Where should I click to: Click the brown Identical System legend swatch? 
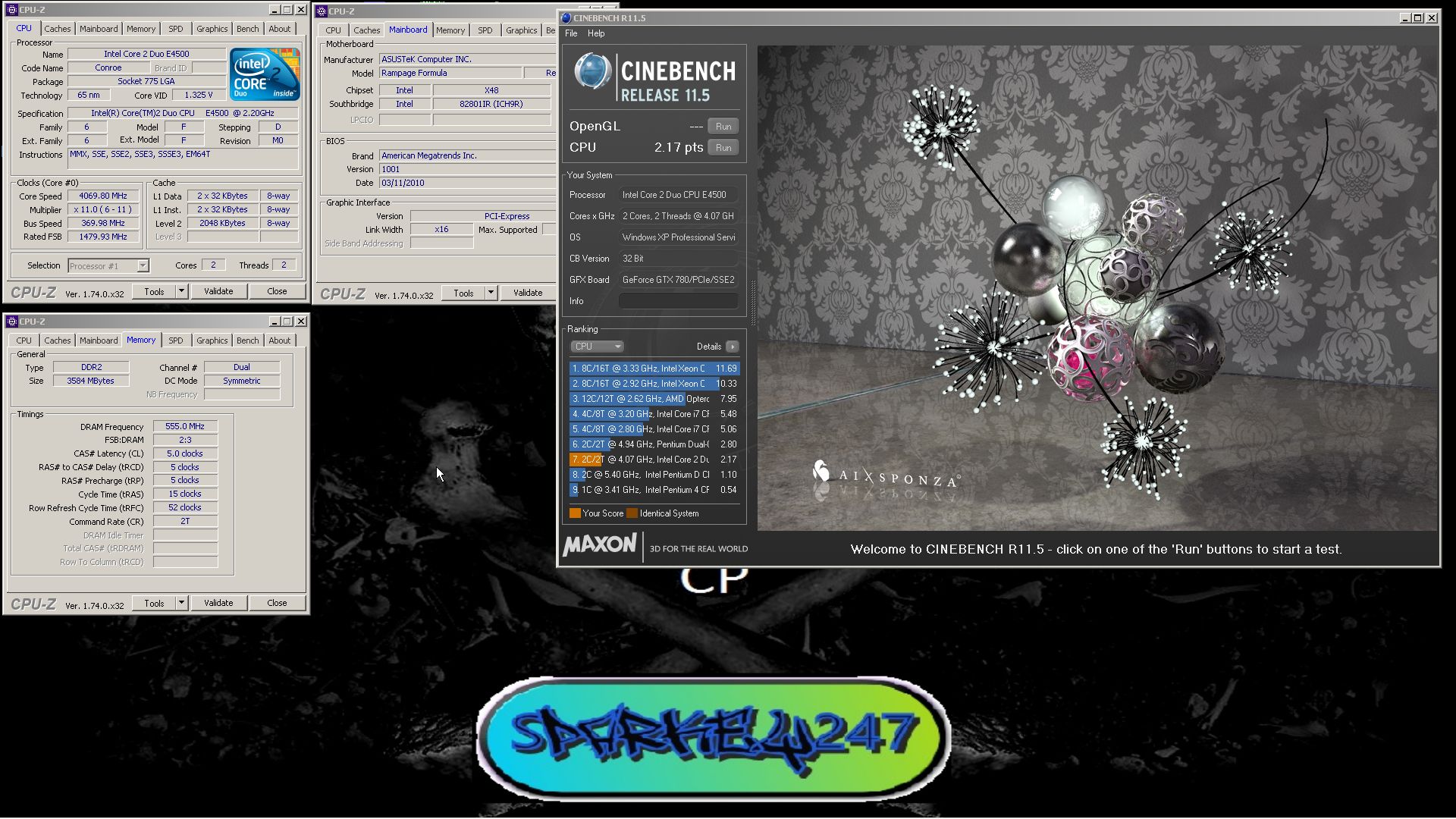coord(632,513)
